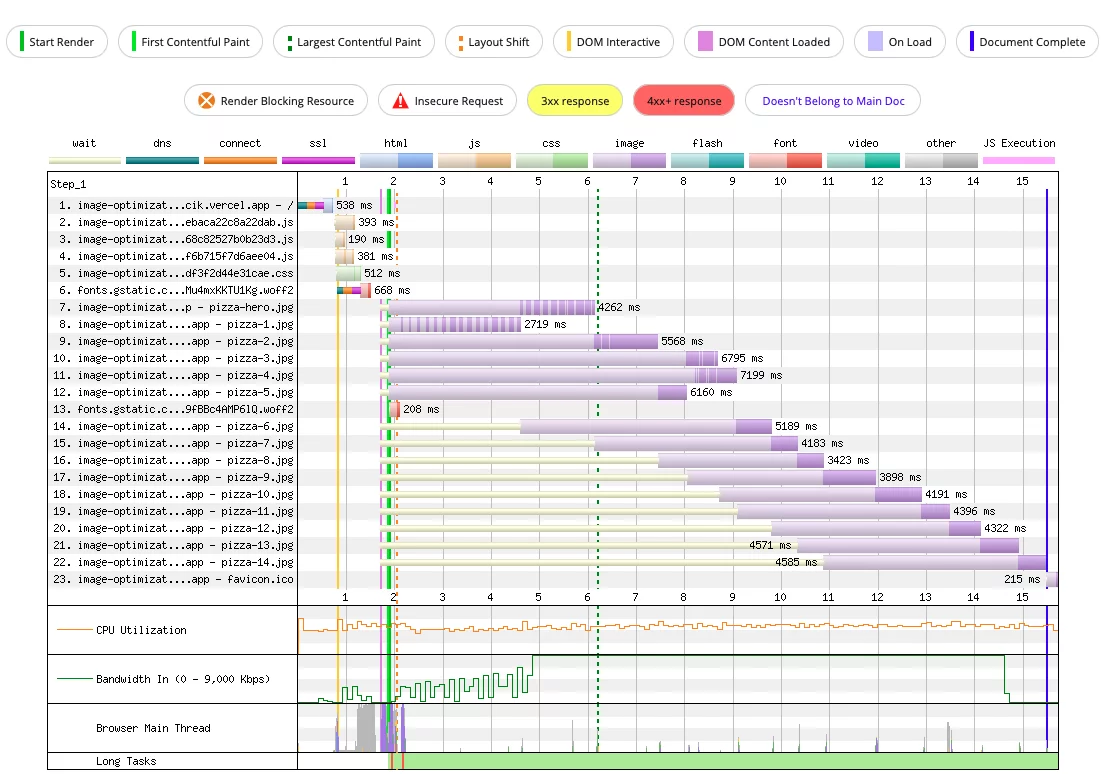1108x774 pixels.
Task: Click the yellow DOM Interactive marker icon
Action: coord(569,42)
